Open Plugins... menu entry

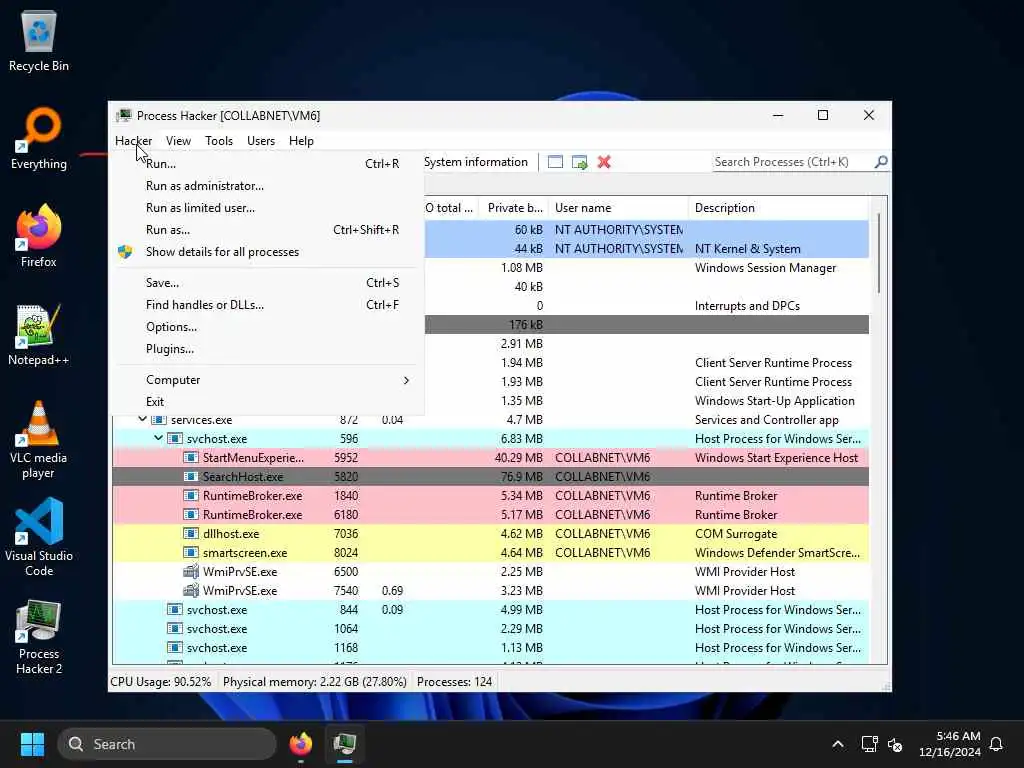tap(268, 349)
